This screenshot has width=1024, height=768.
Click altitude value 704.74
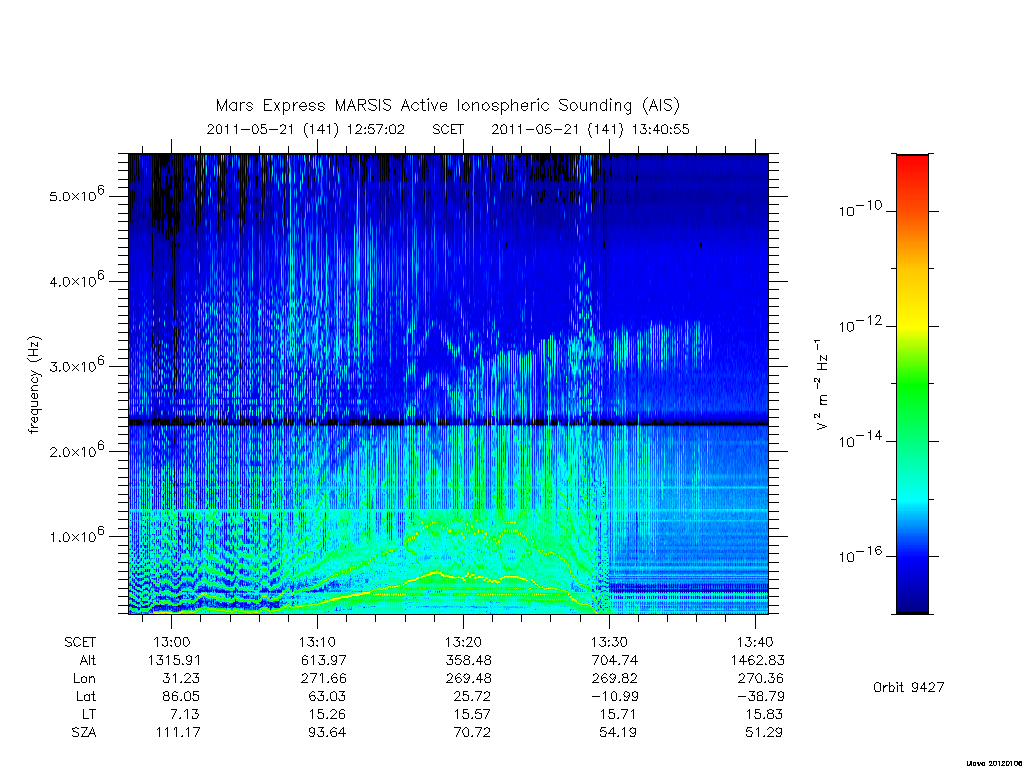coord(614,660)
